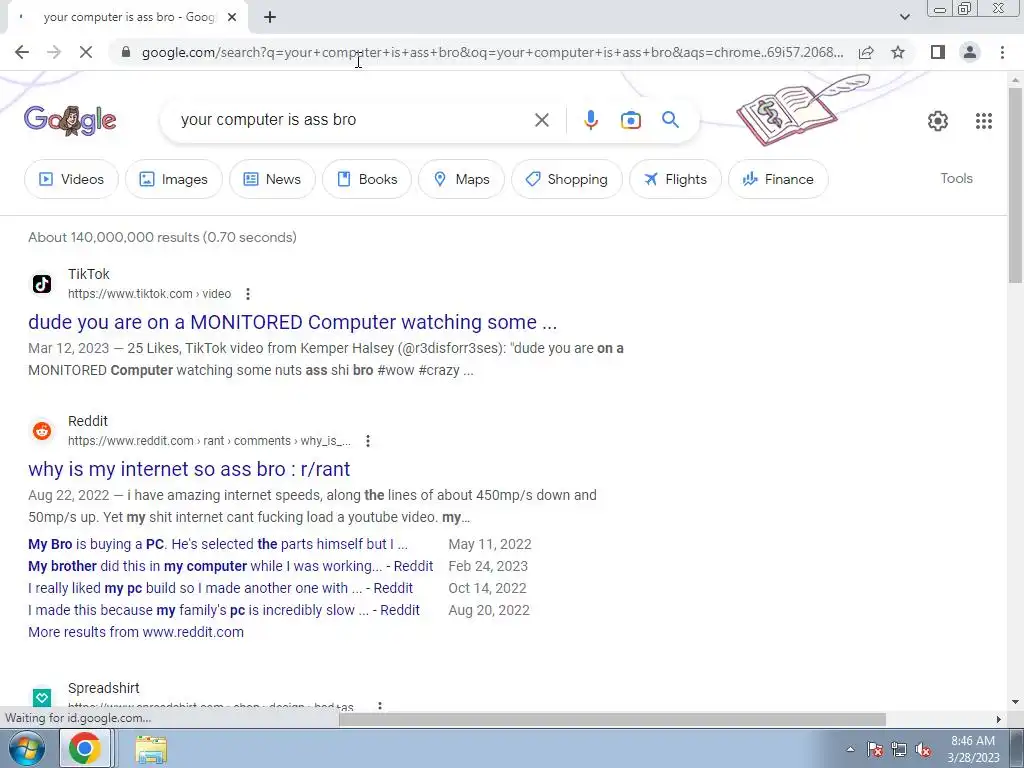Viewport: 1024px width, 768px height.
Task: Open the Windows Start menu
Action: [x=26, y=749]
